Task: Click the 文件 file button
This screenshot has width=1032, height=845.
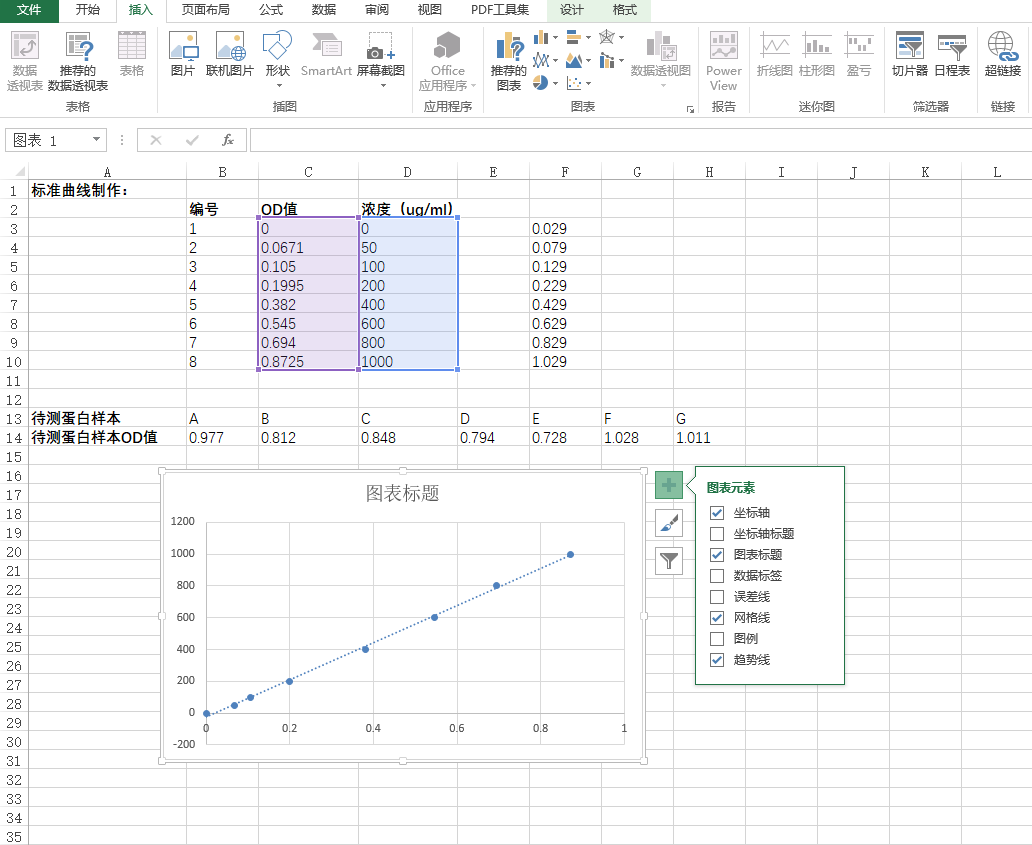Action: tap(29, 10)
